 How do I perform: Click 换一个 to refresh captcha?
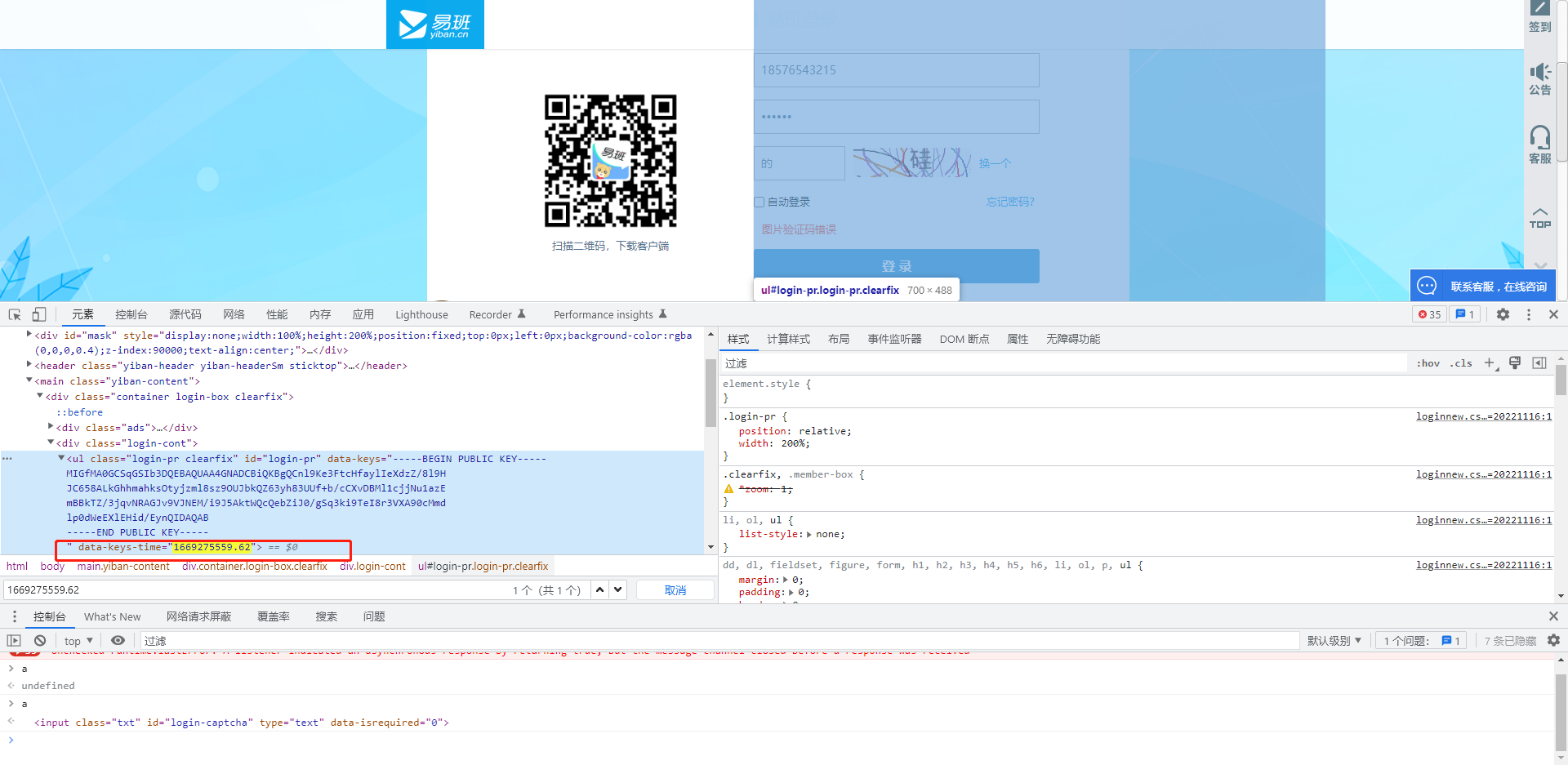point(995,163)
